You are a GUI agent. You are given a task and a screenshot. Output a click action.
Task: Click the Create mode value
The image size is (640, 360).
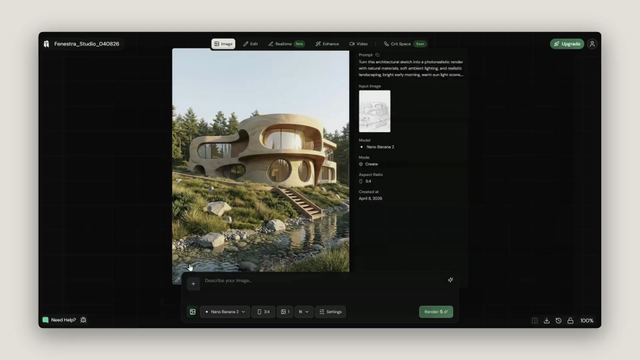pos(369,164)
